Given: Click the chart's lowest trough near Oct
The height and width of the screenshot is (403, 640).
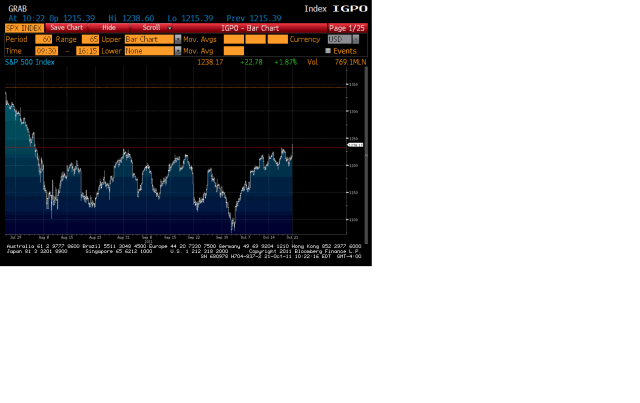Looking at the screenshot, I should pyautogui.click(x=232, y=229).
